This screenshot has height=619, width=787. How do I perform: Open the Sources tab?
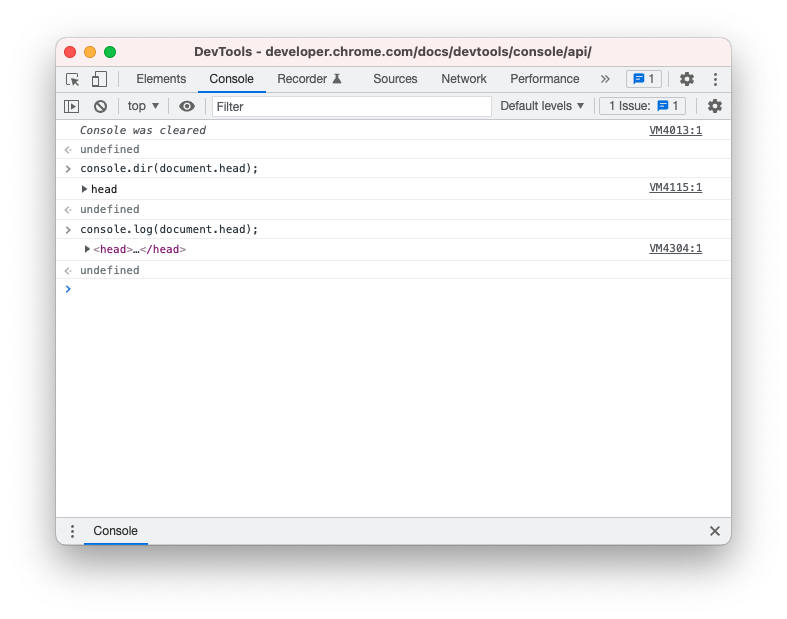tap(395, 79)
